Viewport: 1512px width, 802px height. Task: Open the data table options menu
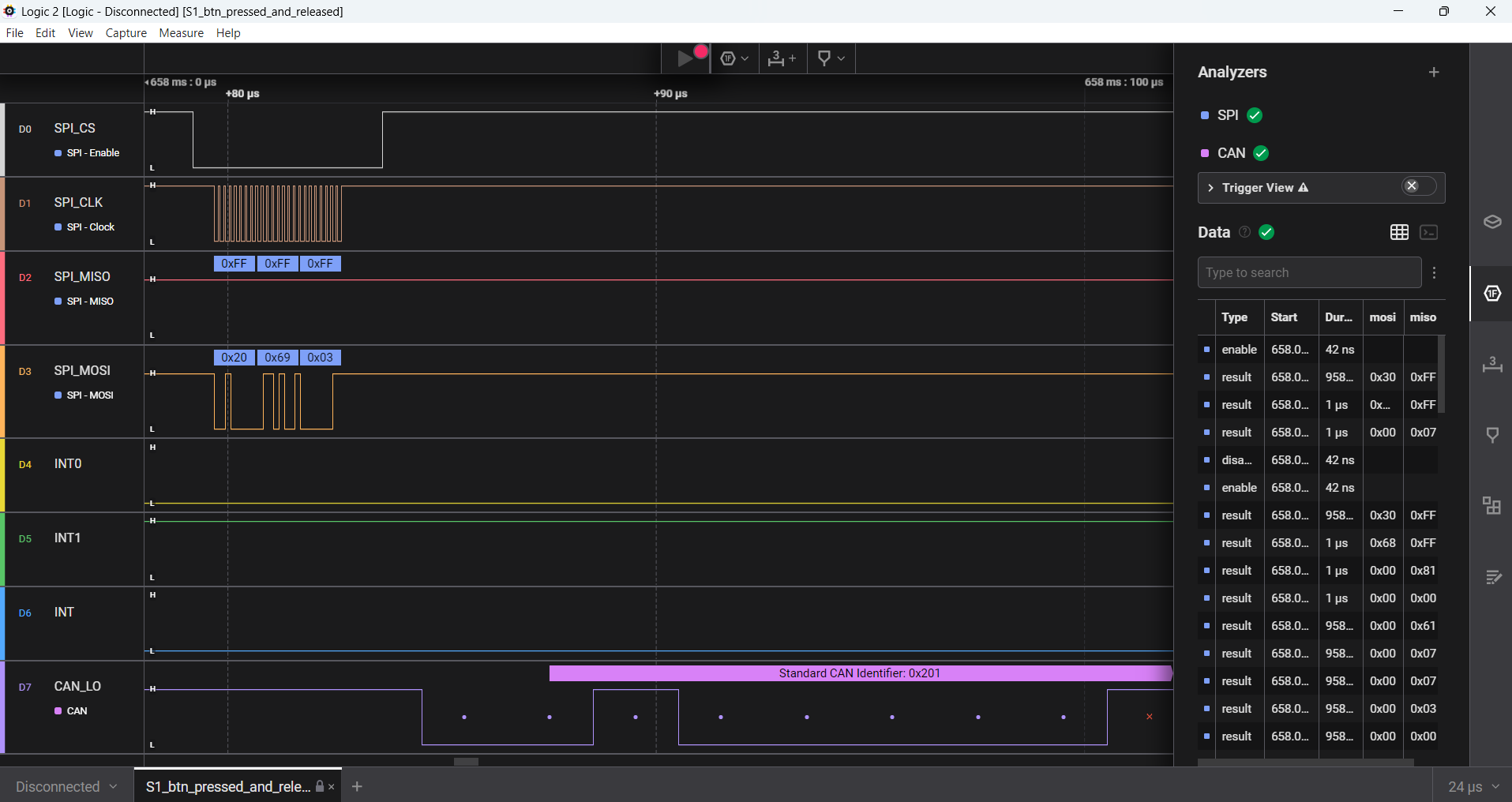pyautogui.click(x=1434, y=272)
